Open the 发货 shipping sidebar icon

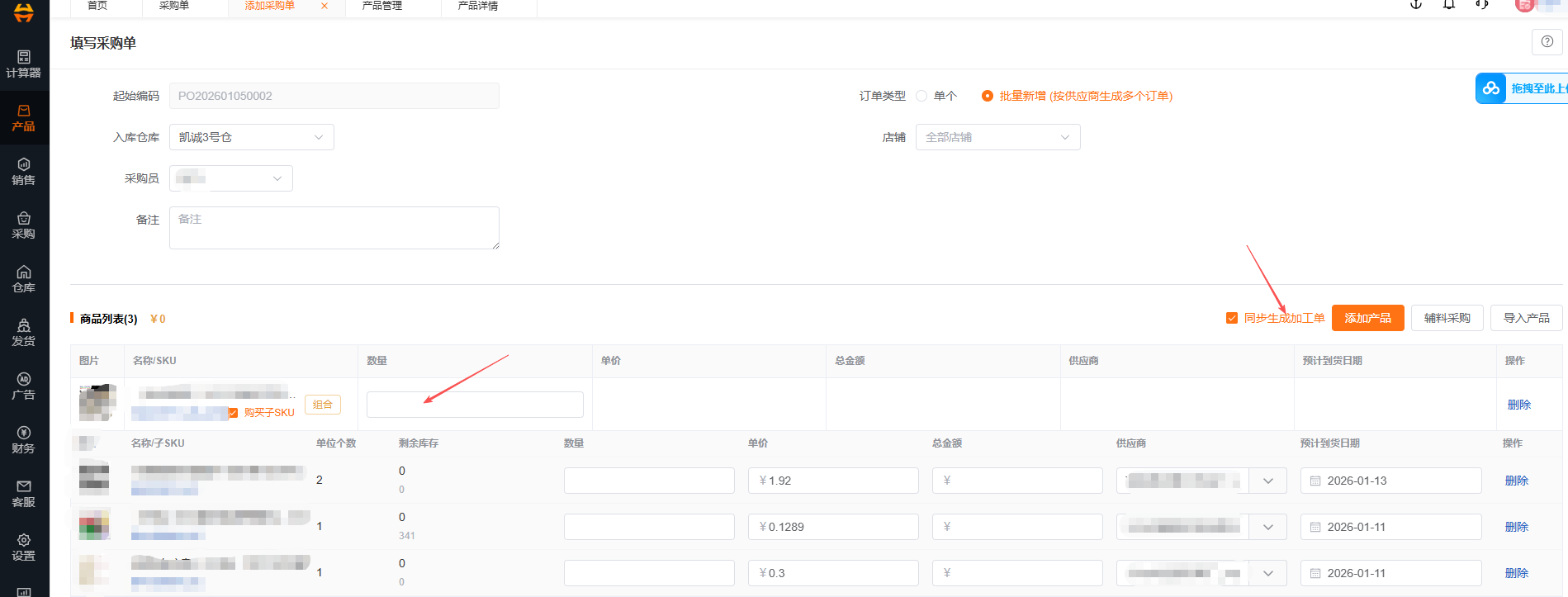(x=23, y=332)
